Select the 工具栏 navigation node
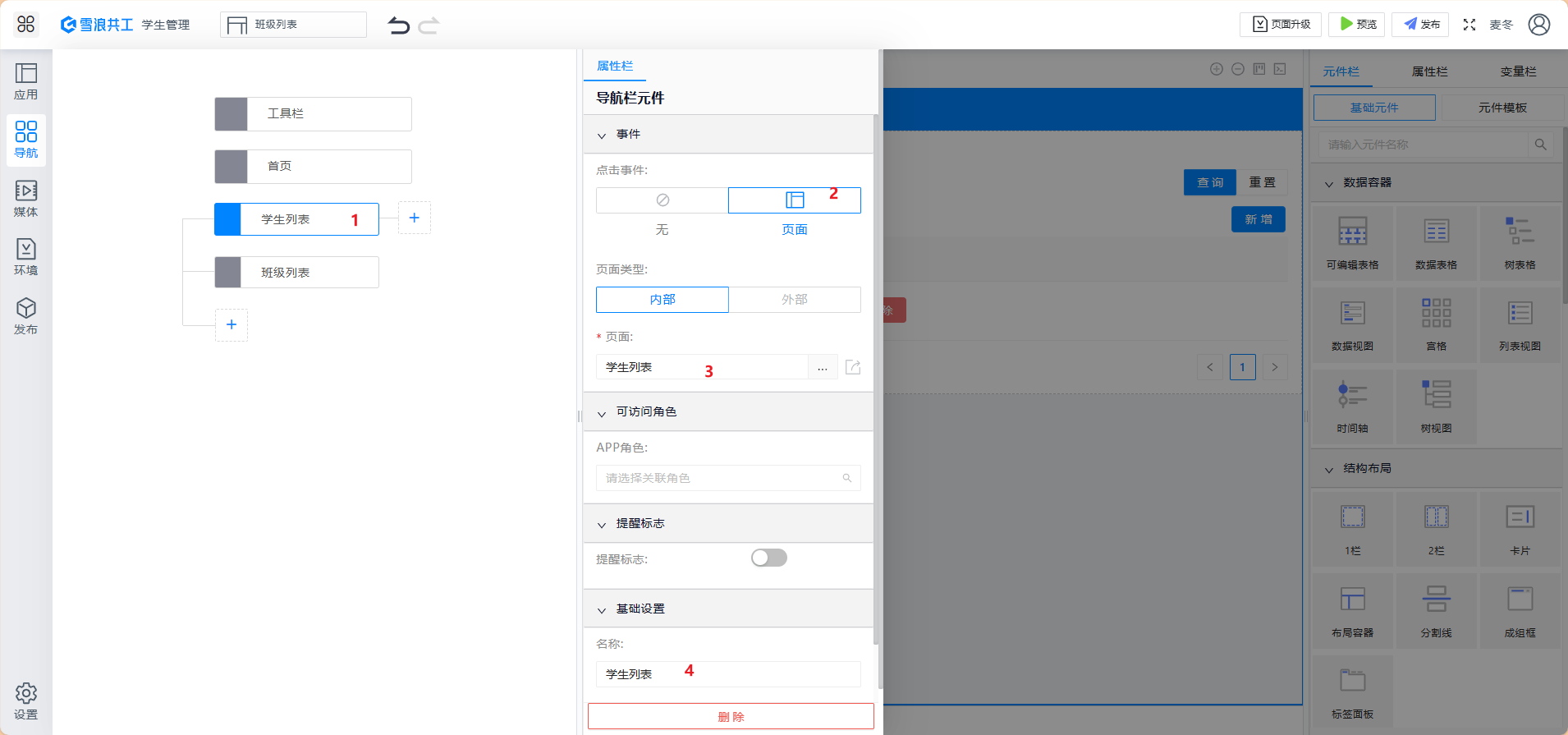Image resolution: width=1568 pixels, height=735 pixels. (313, 114)
